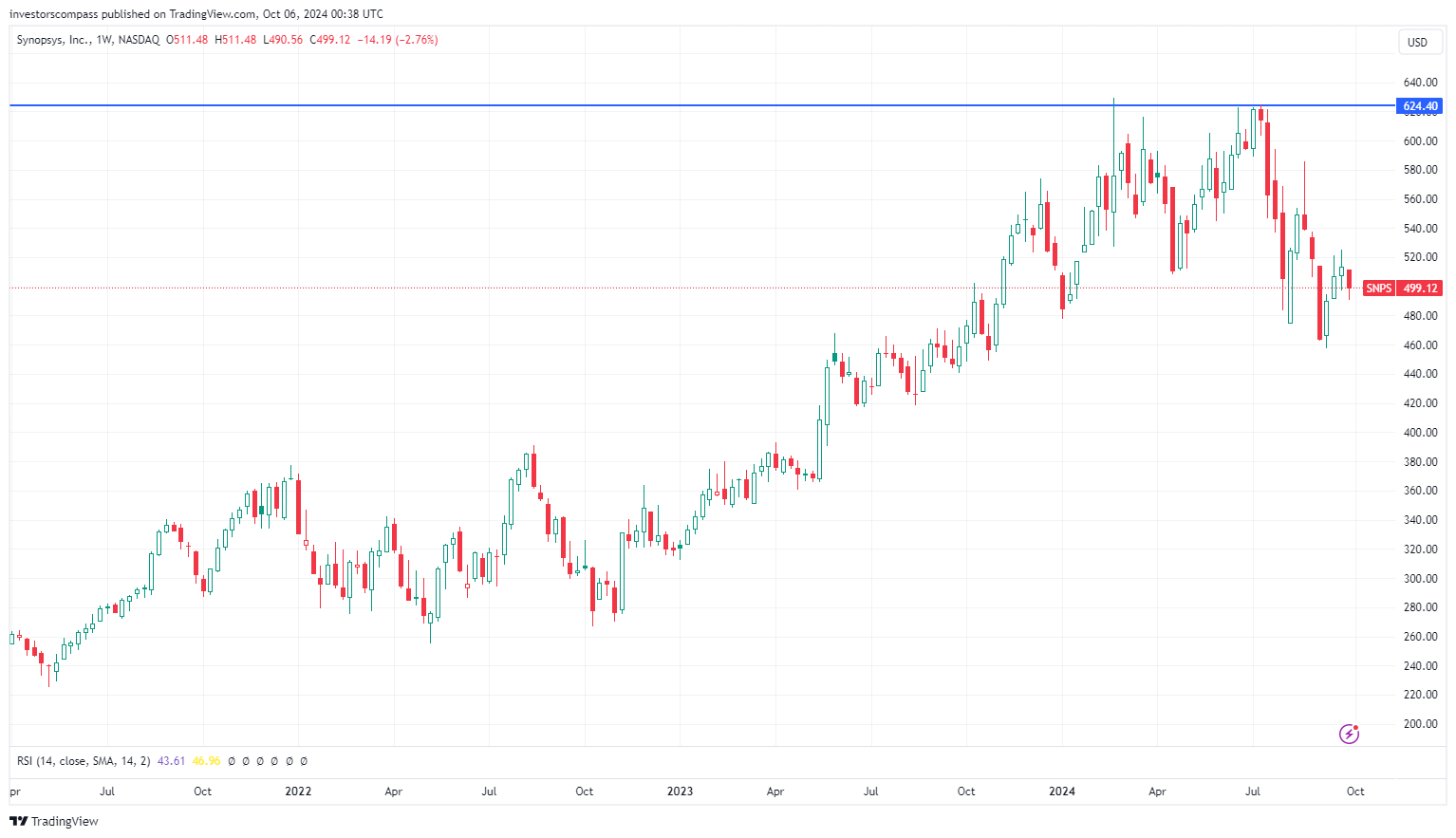Select the 2024 label on time axis
The width and height of the screenshot is (1456, 838).
[1062, 791]
